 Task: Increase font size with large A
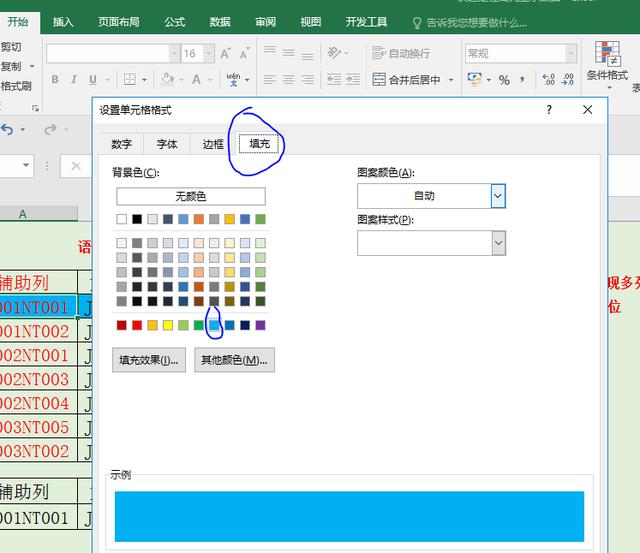click(x=225, y=53)
